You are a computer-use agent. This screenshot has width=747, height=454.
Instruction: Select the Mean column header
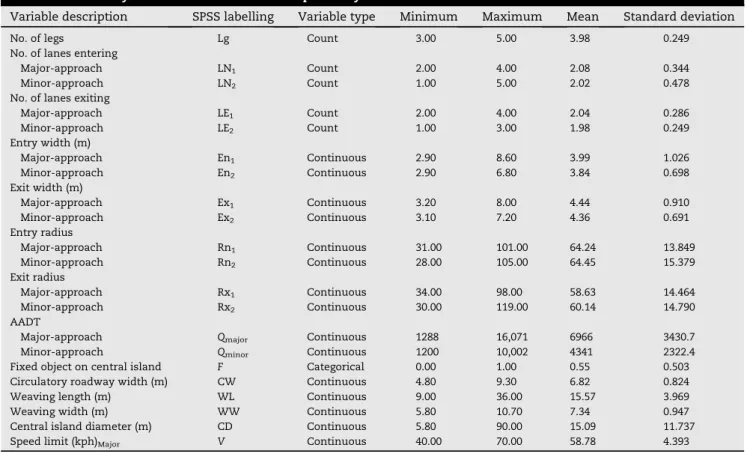pyautogui.click(x=582, y=17)
